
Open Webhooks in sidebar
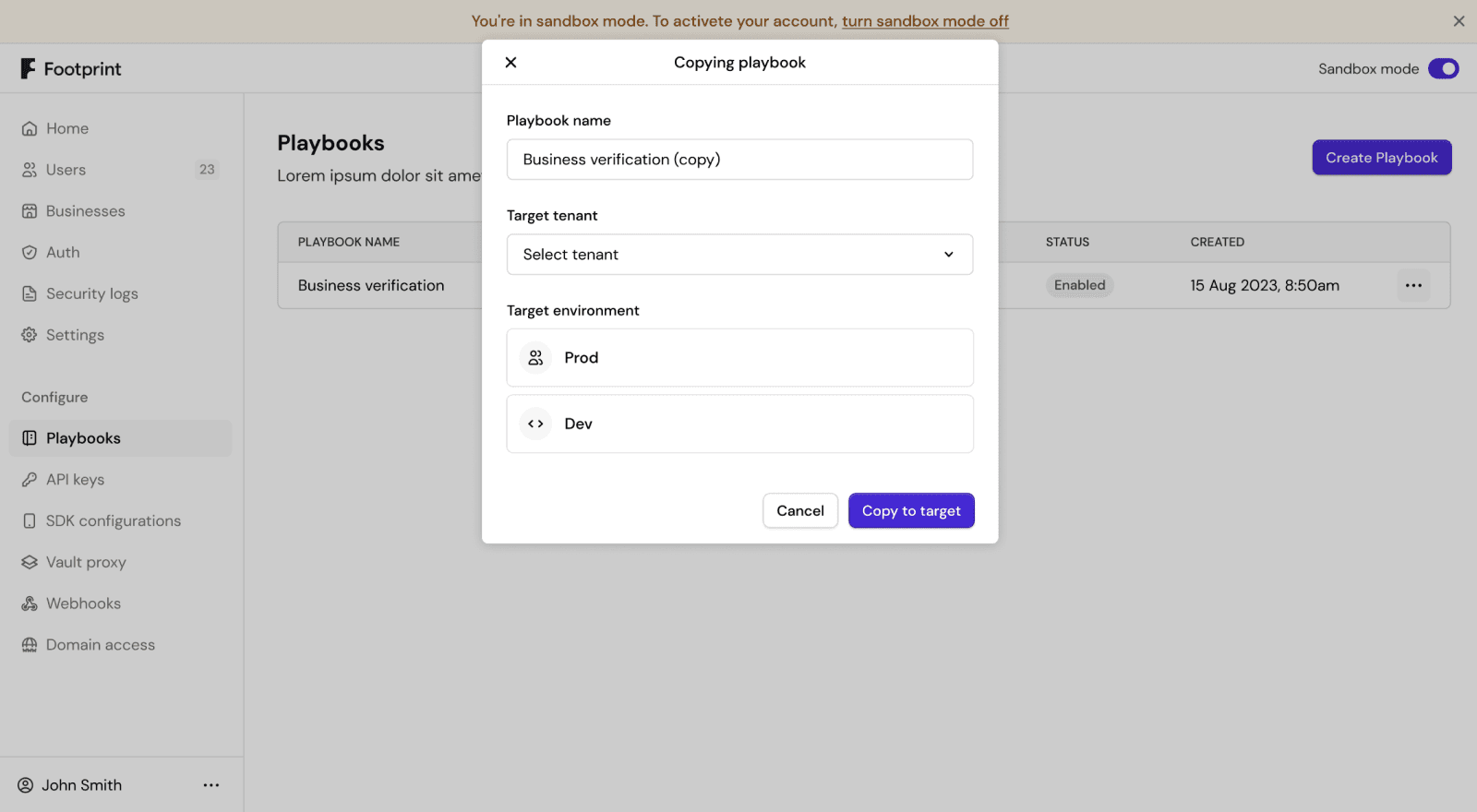click(120, 603)
